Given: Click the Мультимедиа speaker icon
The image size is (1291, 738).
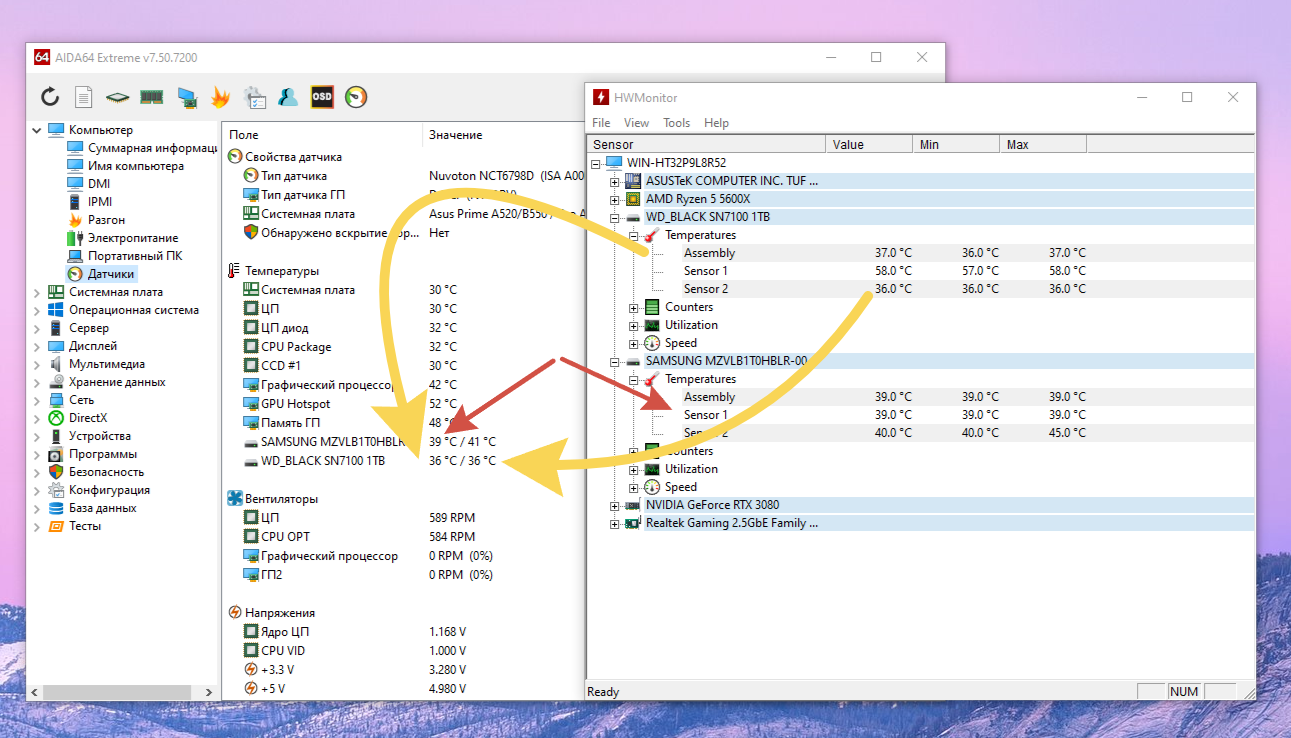Looking at the screenshot, I should [x=56, y=364].
